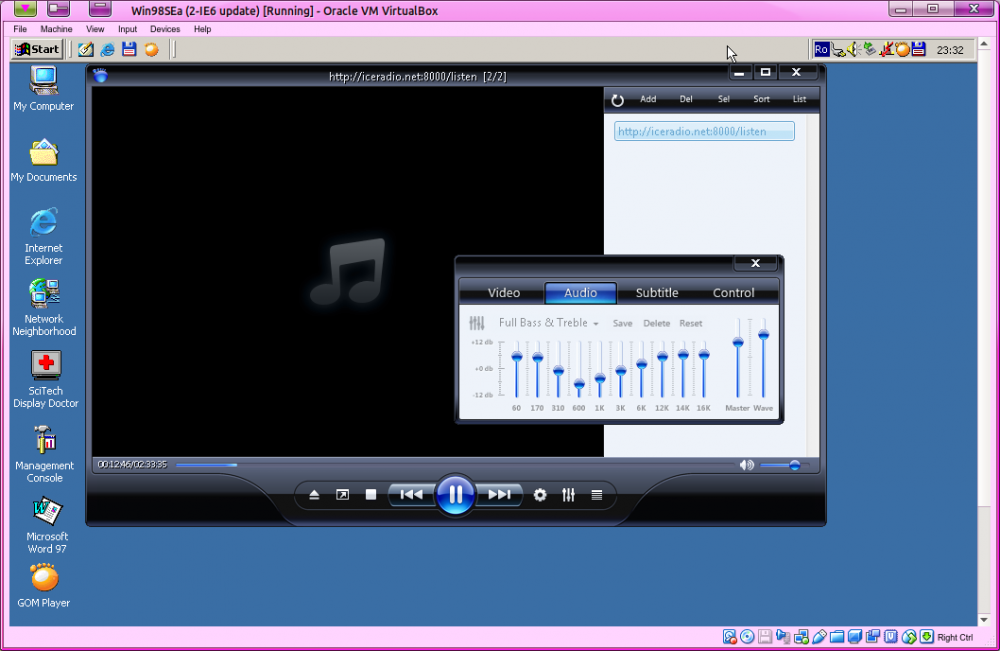
Task: Mute audio with the speaker icon
Action: tap(746, 465)
